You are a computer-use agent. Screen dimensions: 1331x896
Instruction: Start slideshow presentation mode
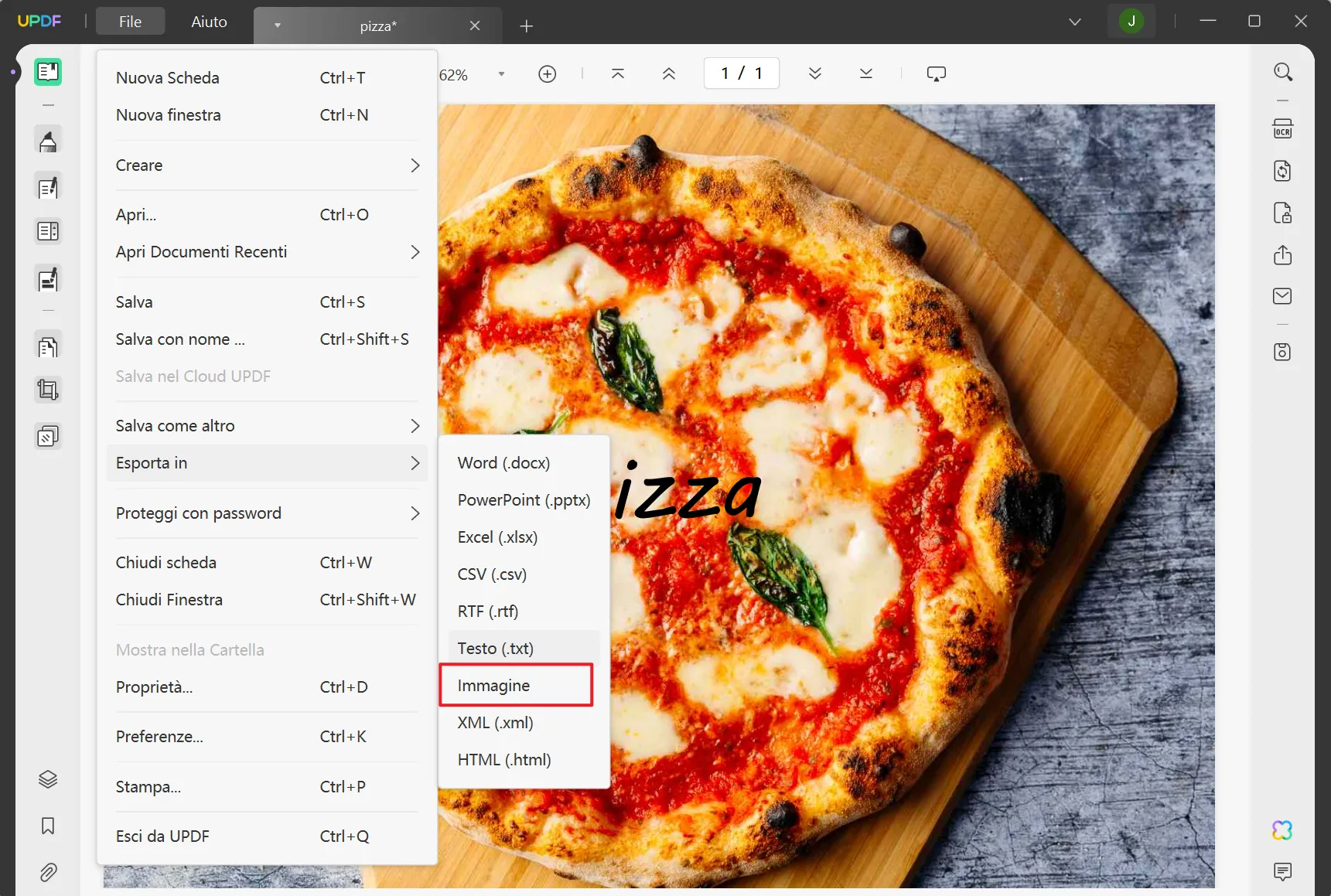937,73
